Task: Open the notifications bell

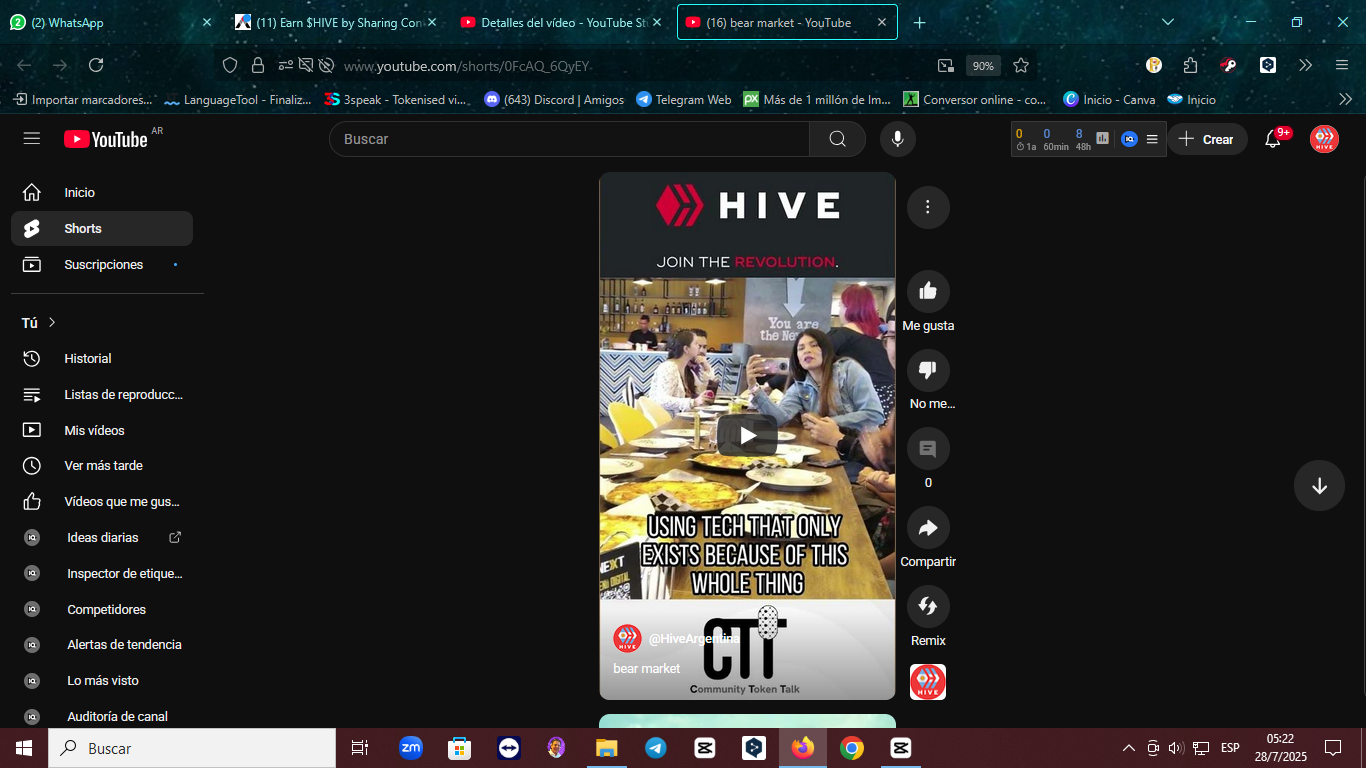Action: (1273, 139)
